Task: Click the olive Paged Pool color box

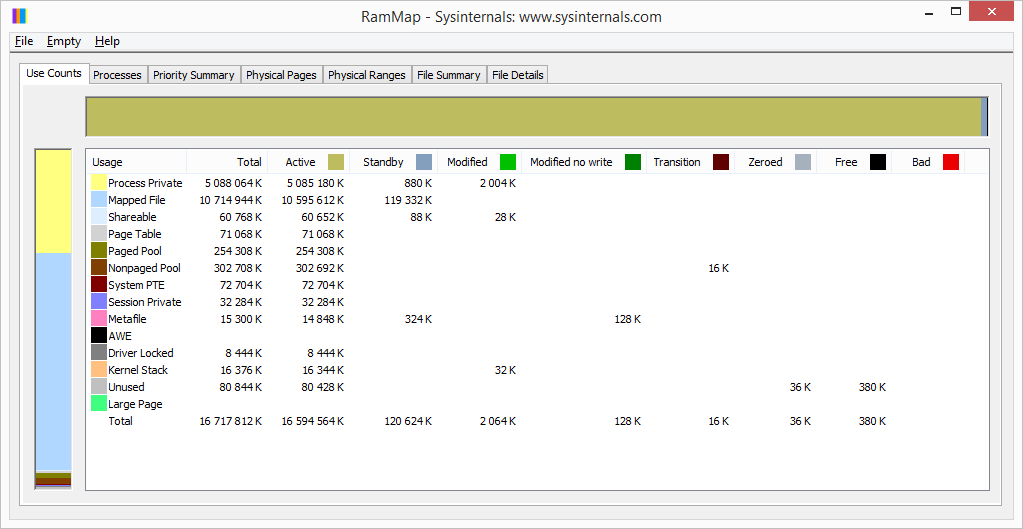Action: click(x=99, y=250)
